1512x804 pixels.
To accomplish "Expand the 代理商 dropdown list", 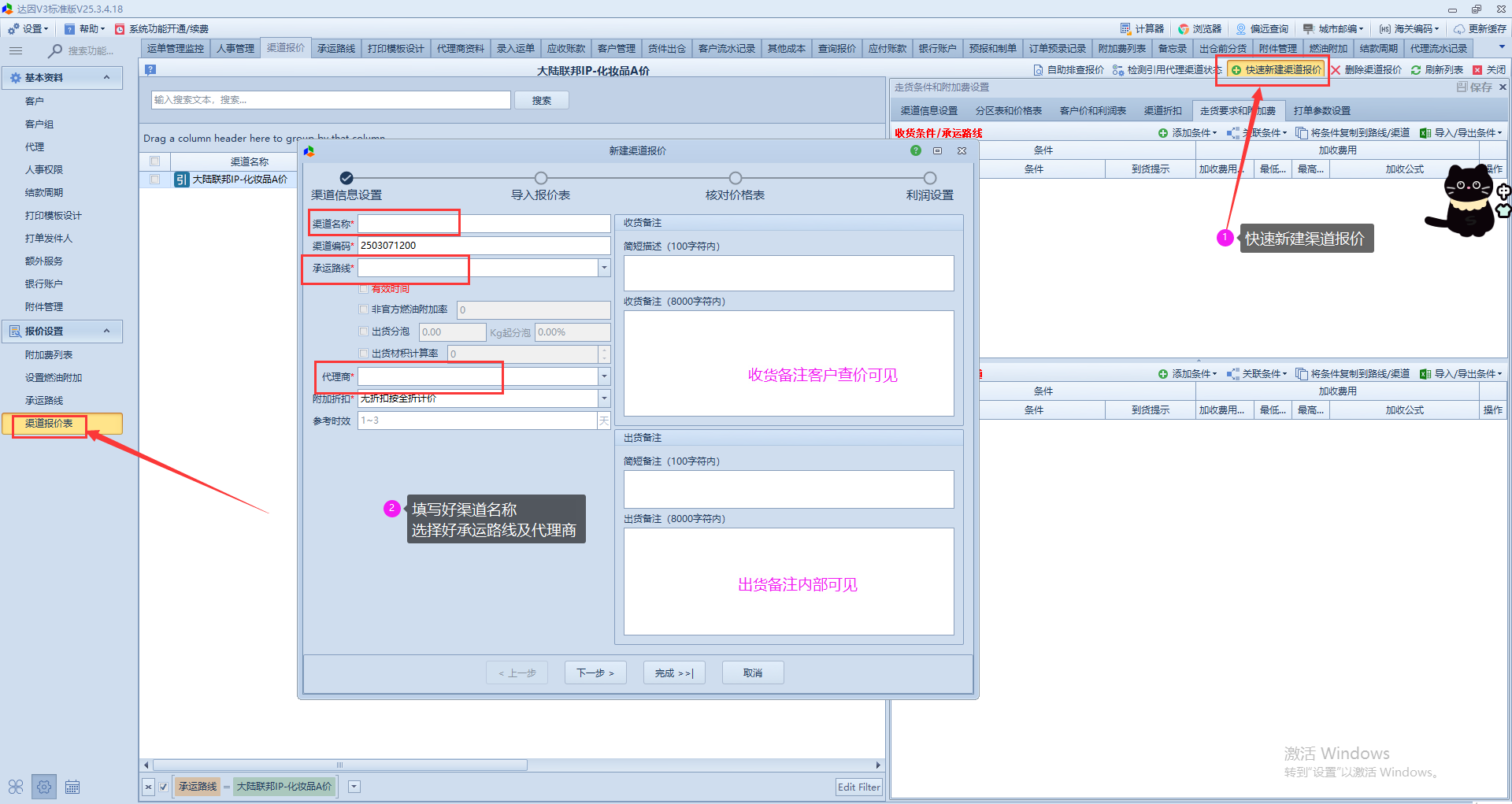I will click(604, 376).
